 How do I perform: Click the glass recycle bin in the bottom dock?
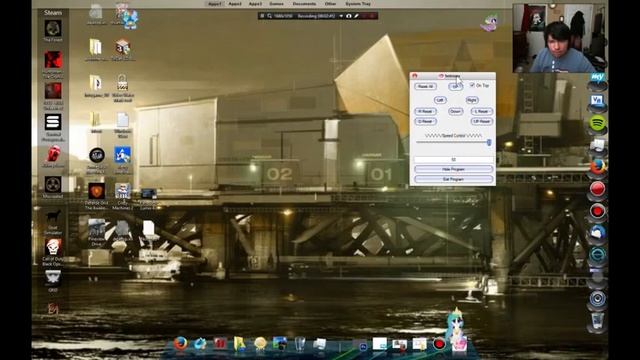(300, 344)
